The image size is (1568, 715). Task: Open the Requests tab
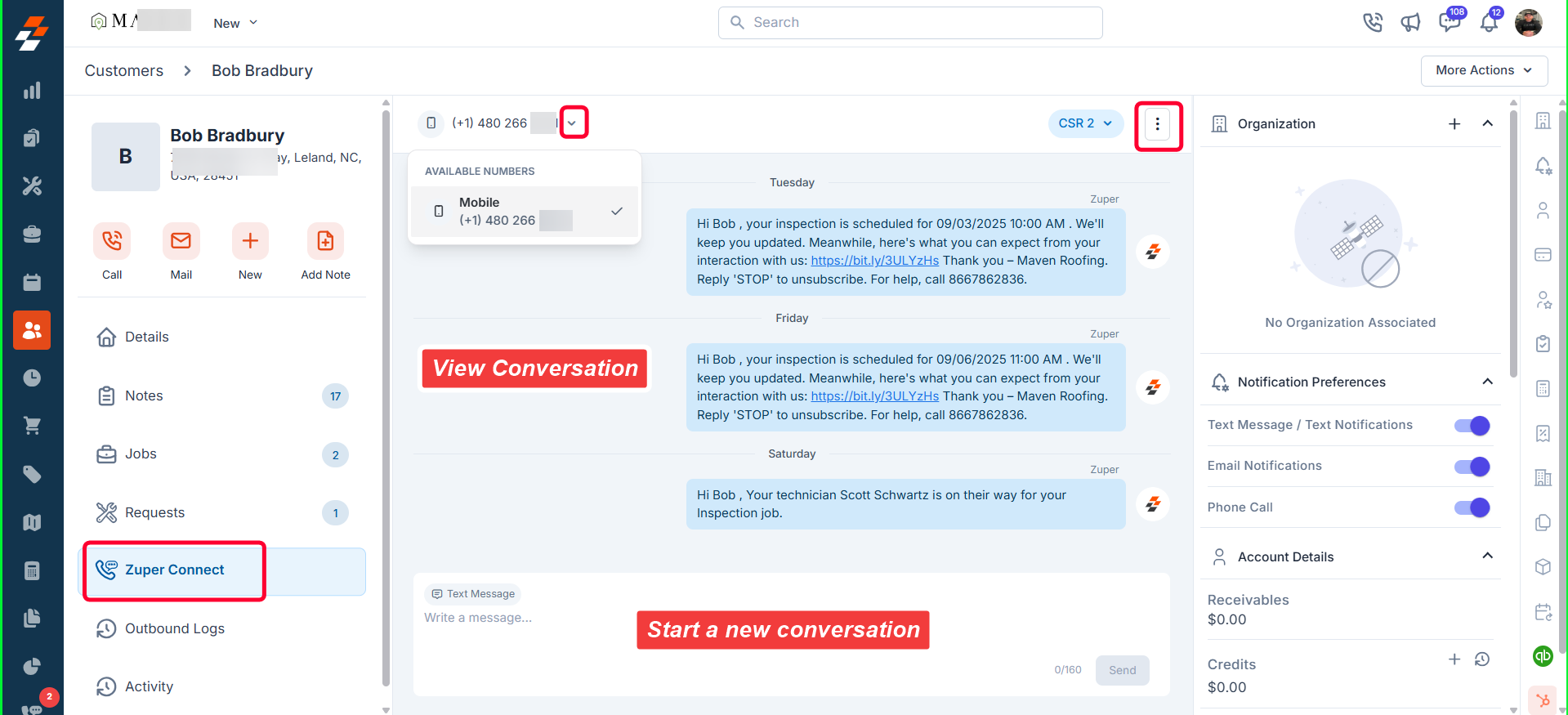[221, 512]
